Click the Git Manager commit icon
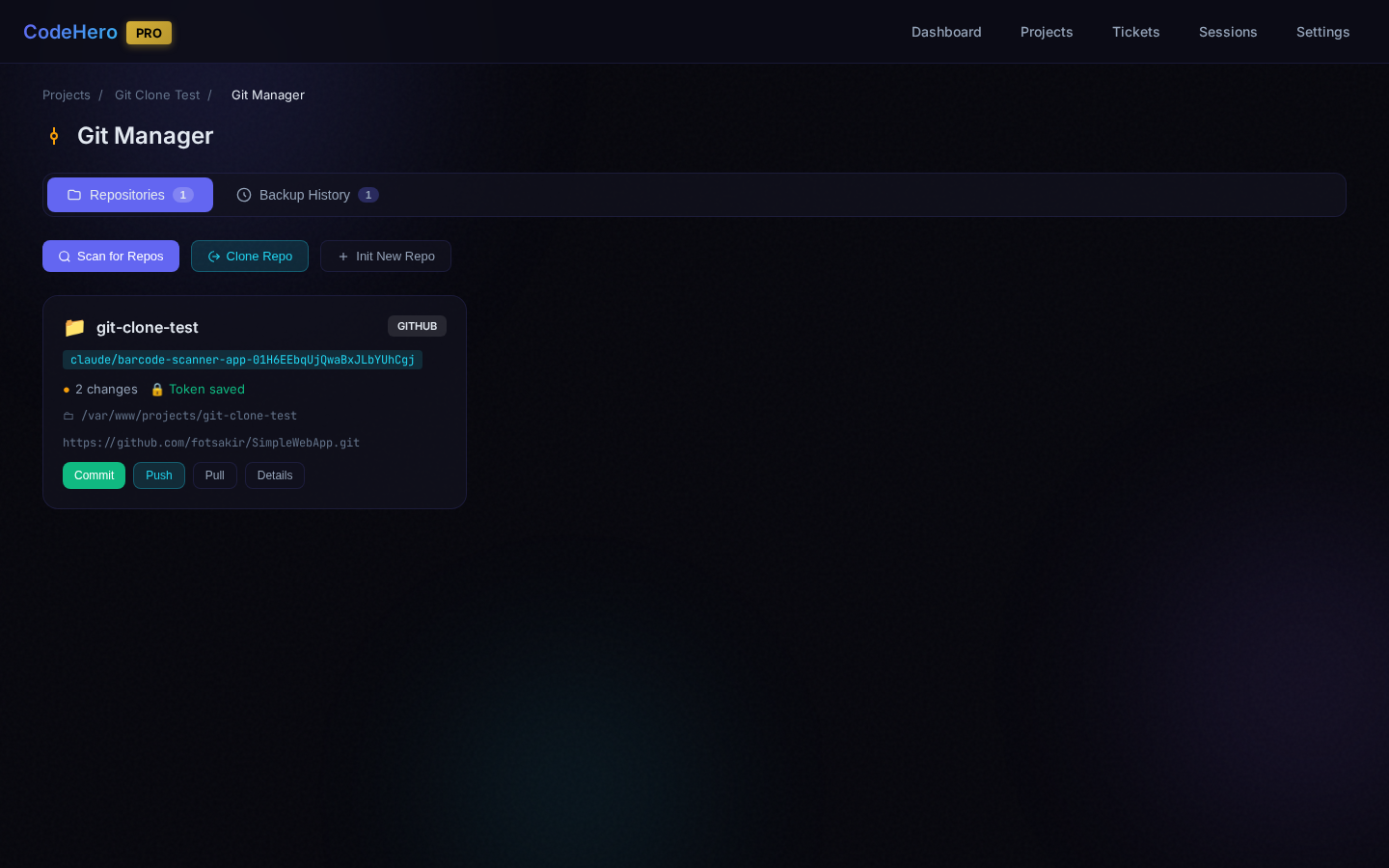This screenshot has width=1389, height=868. click(54, 136)
